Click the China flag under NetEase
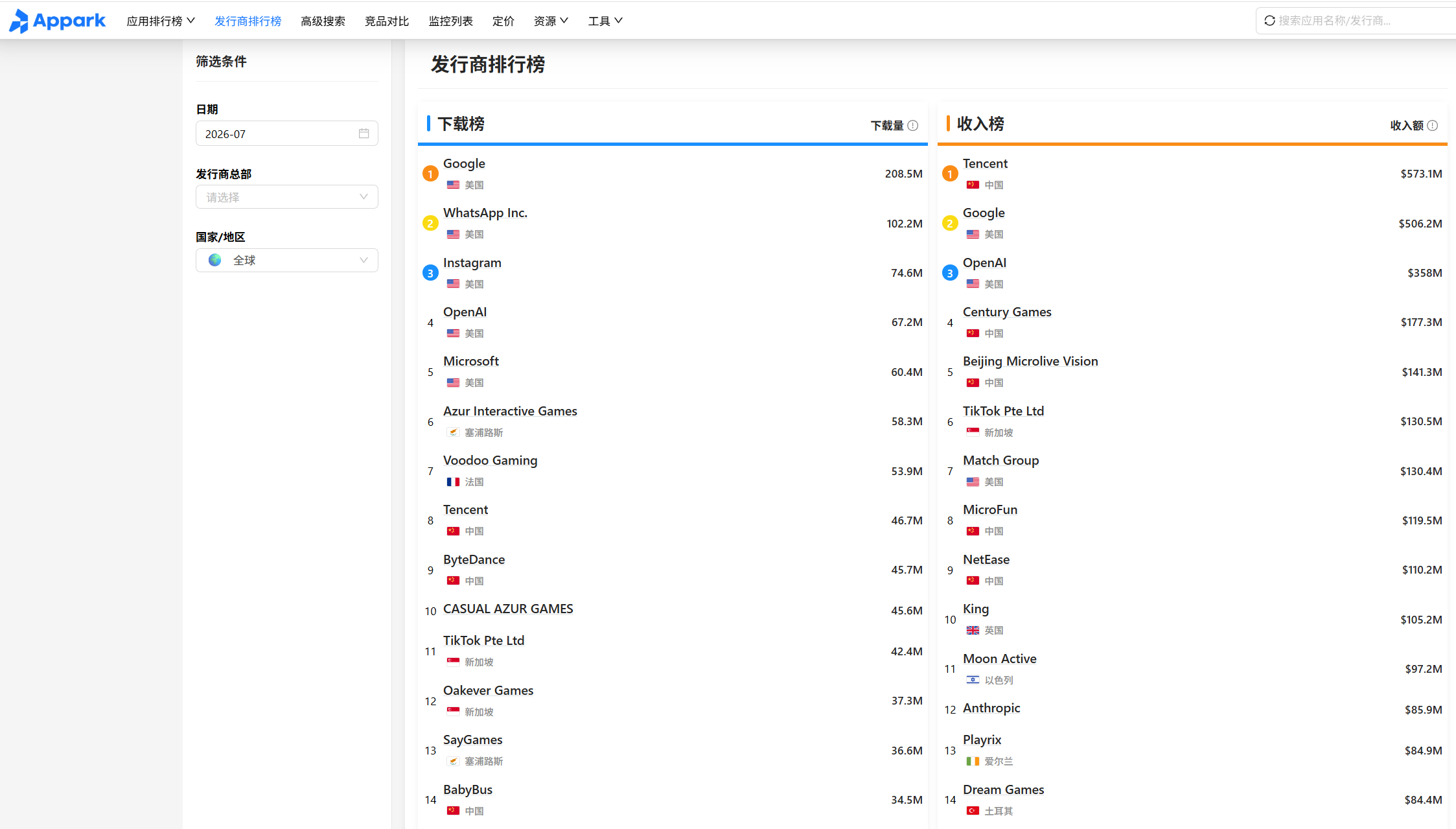Viewport: 1456px width, 829px height. click(x=973, y=581)
